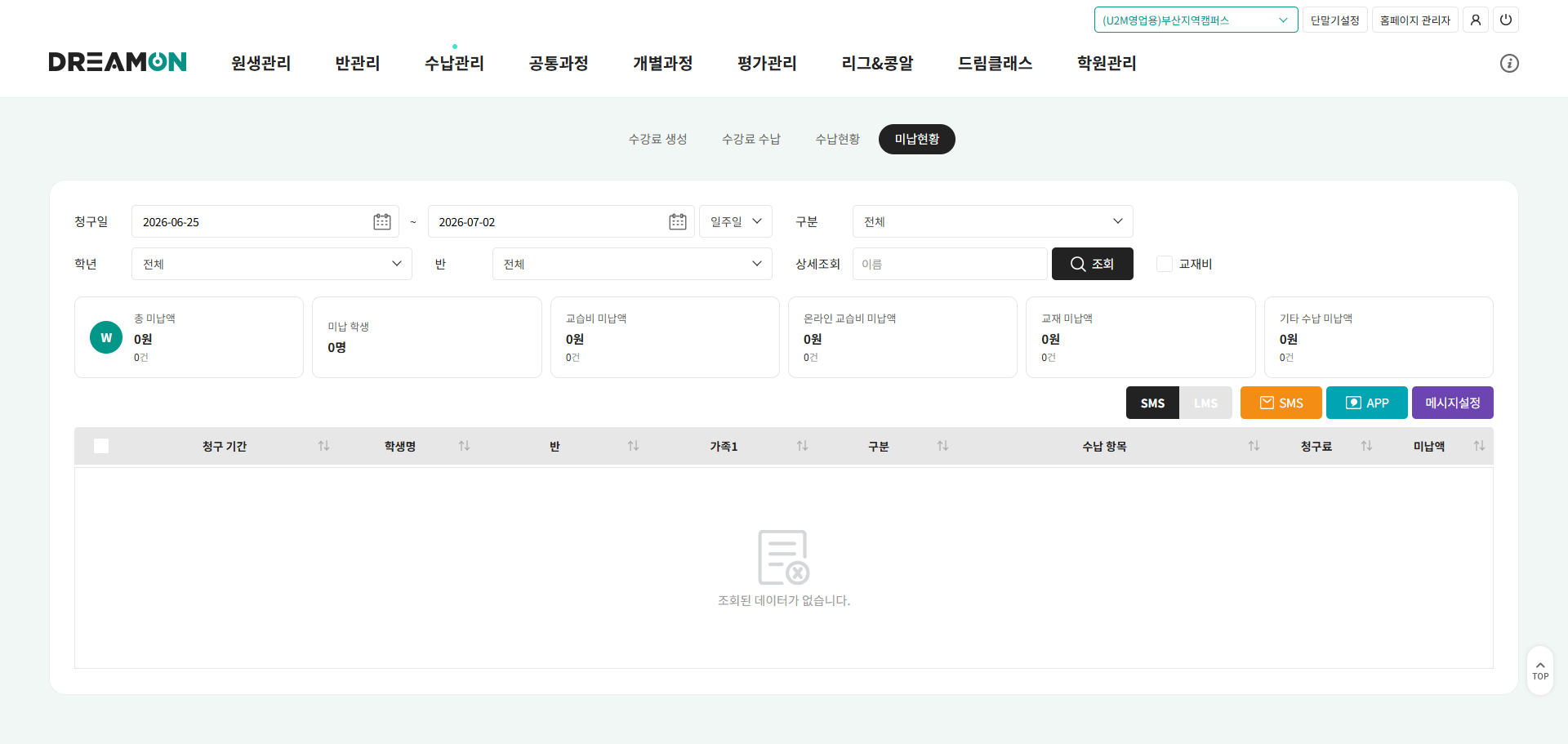Viewport: 1568px width, 744px height.
Task: Check the select-all table header checkbox
Action: 101,446
